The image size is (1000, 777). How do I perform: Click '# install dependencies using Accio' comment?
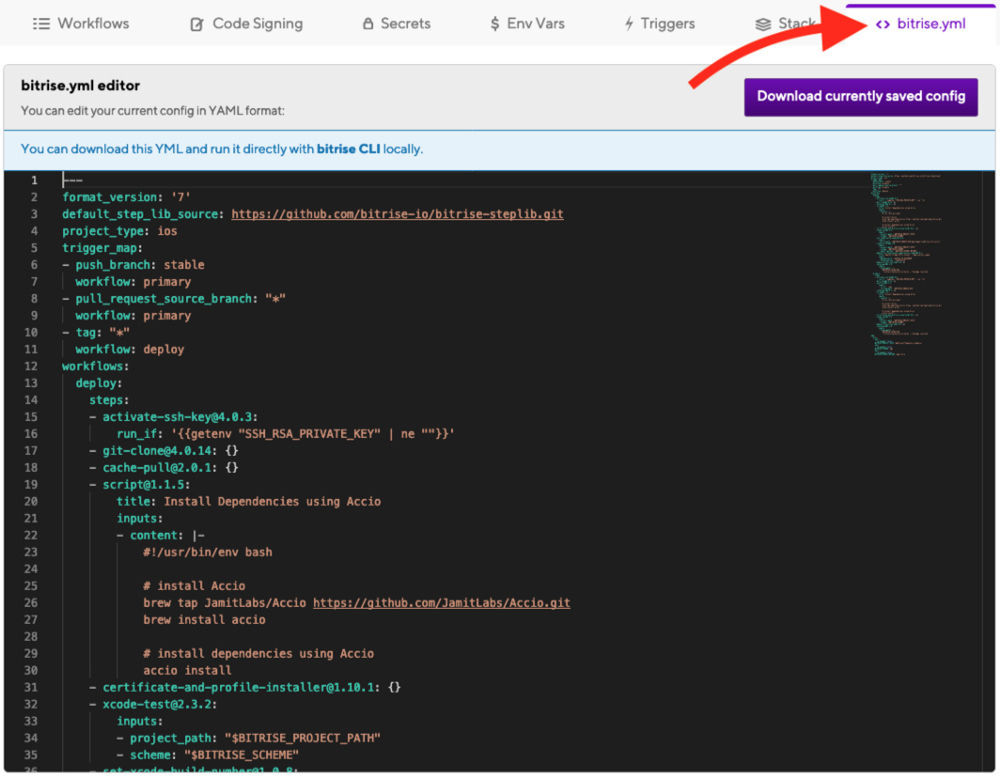tap(258, 653)
